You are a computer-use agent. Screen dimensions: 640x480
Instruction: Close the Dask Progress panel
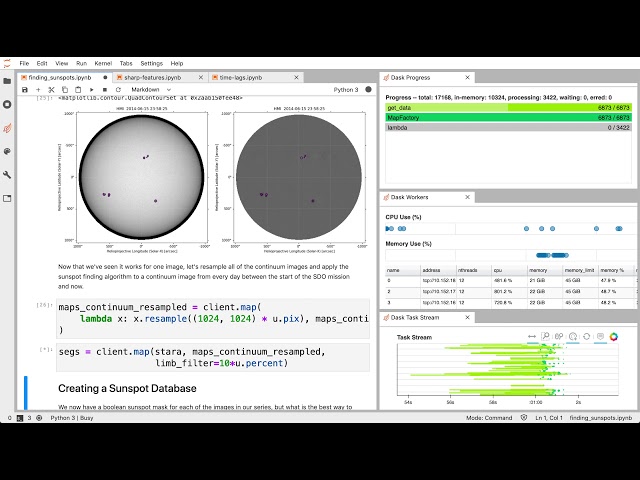[467, 78]
